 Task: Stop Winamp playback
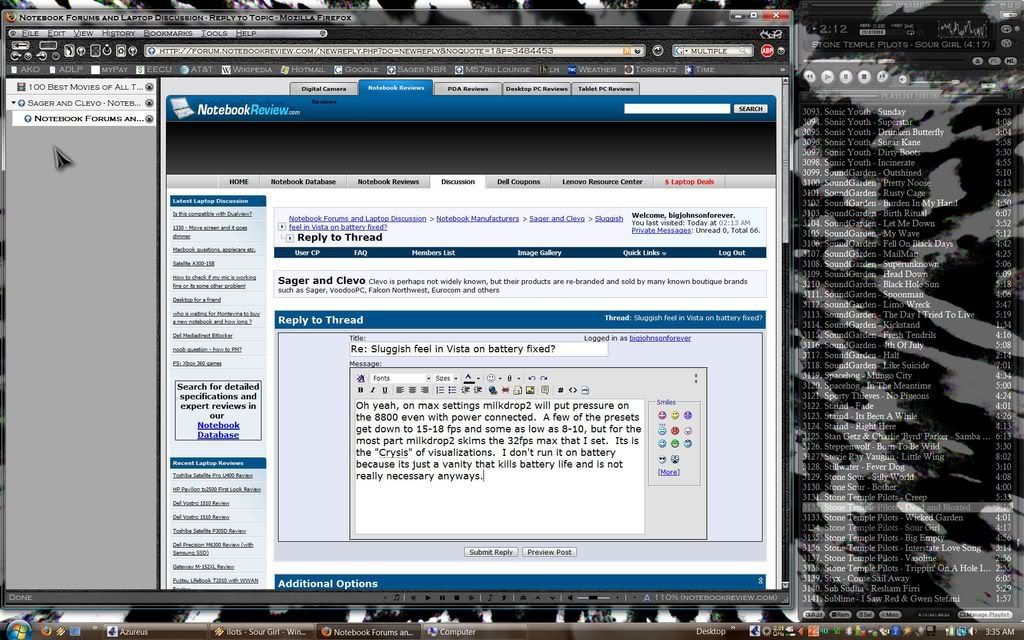click(864, 76)
